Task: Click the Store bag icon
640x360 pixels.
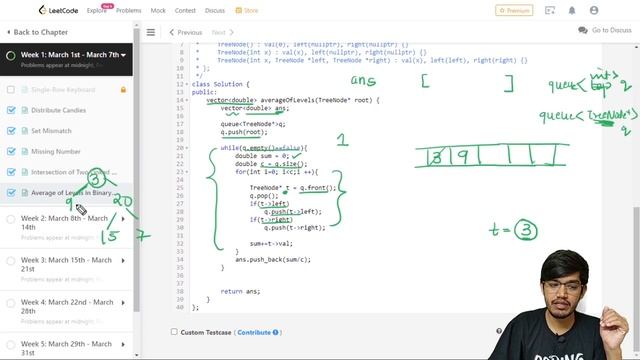Action: (x=238, y=11)
